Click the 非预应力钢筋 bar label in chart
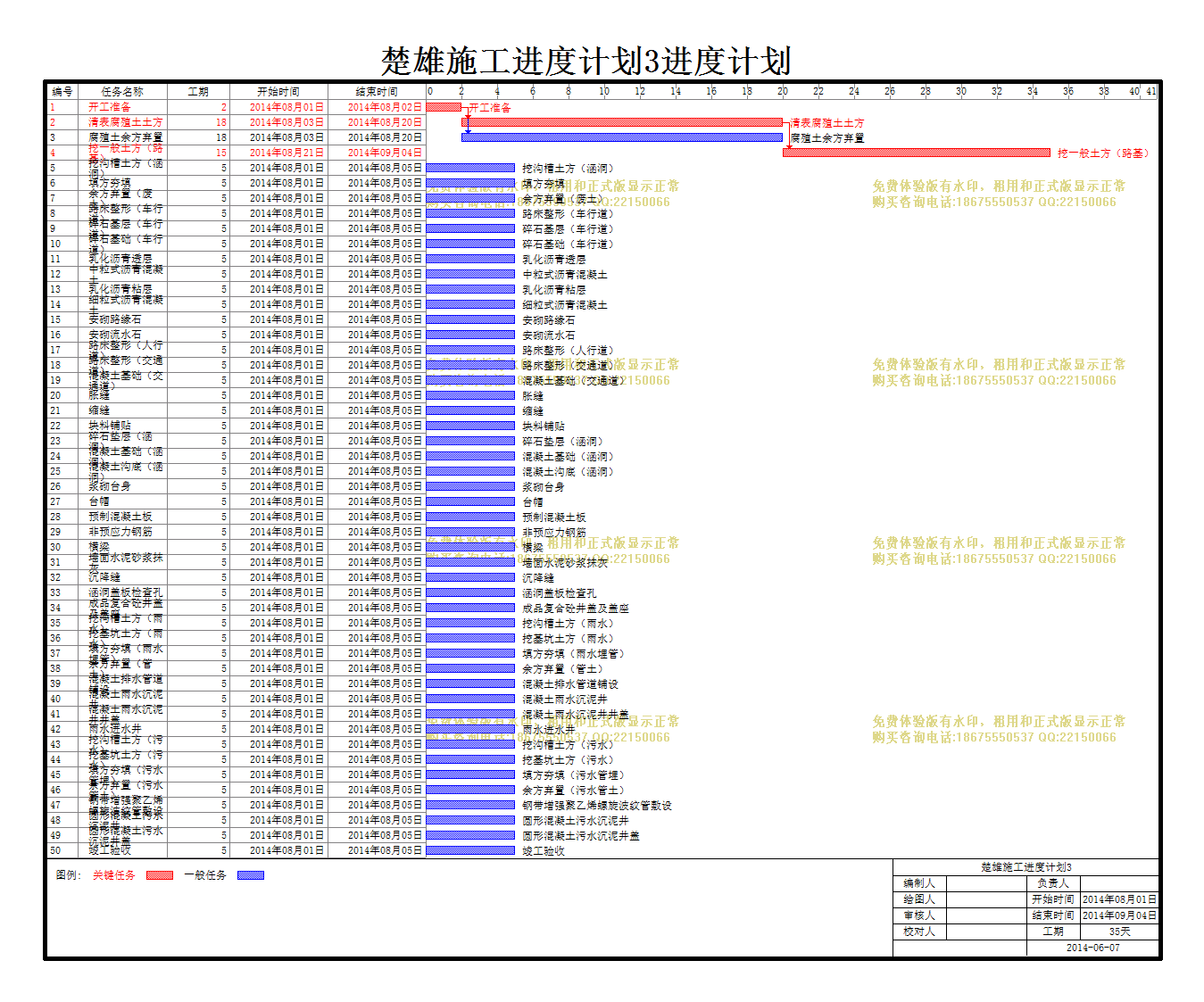 pyautogui.click(x=554, y=533)
